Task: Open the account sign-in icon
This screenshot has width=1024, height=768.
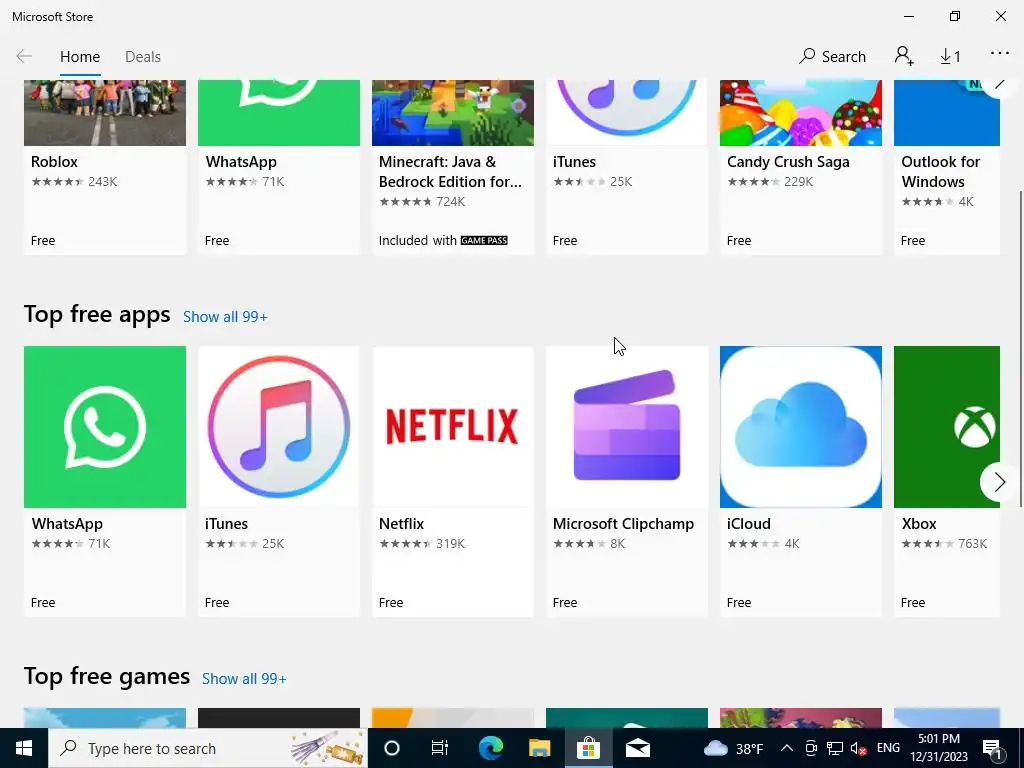Action: [x=904, y=56]
